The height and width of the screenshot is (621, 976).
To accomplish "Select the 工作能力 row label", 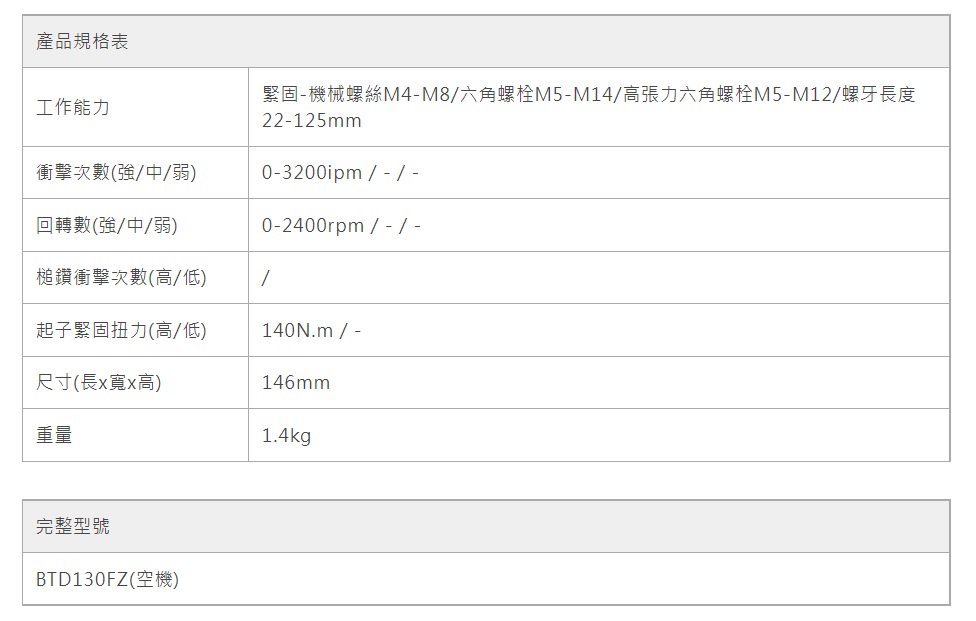I will click(73, 107).
